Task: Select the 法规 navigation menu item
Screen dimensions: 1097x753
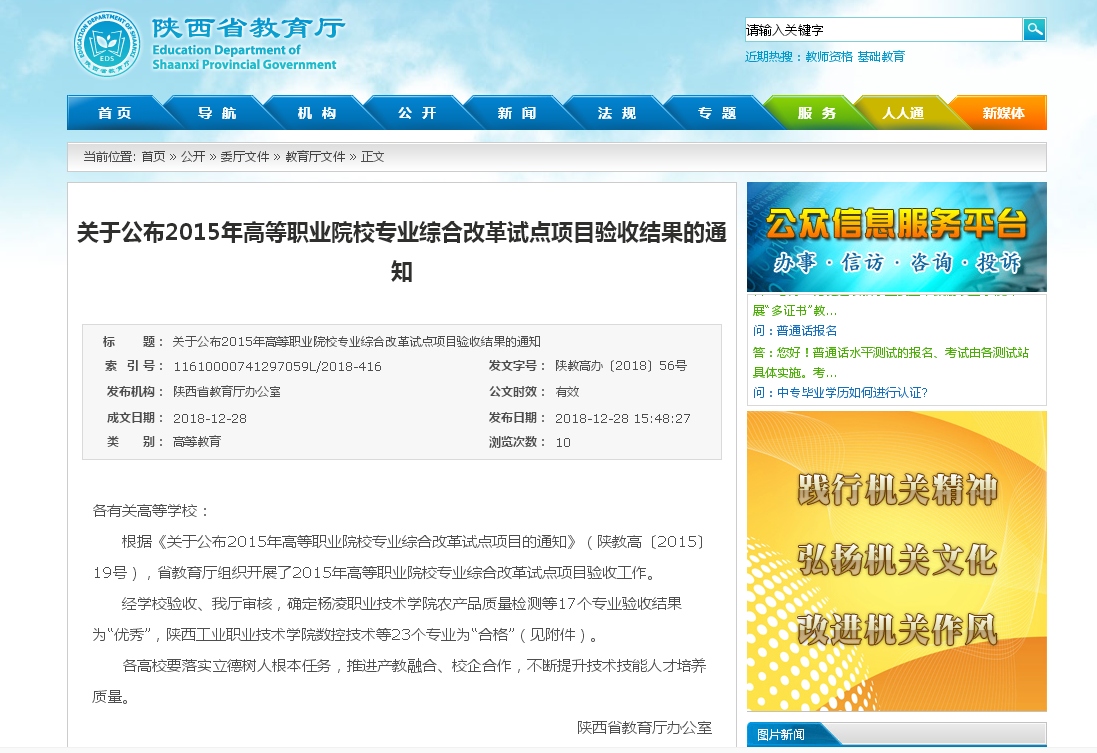Action: 616,113
